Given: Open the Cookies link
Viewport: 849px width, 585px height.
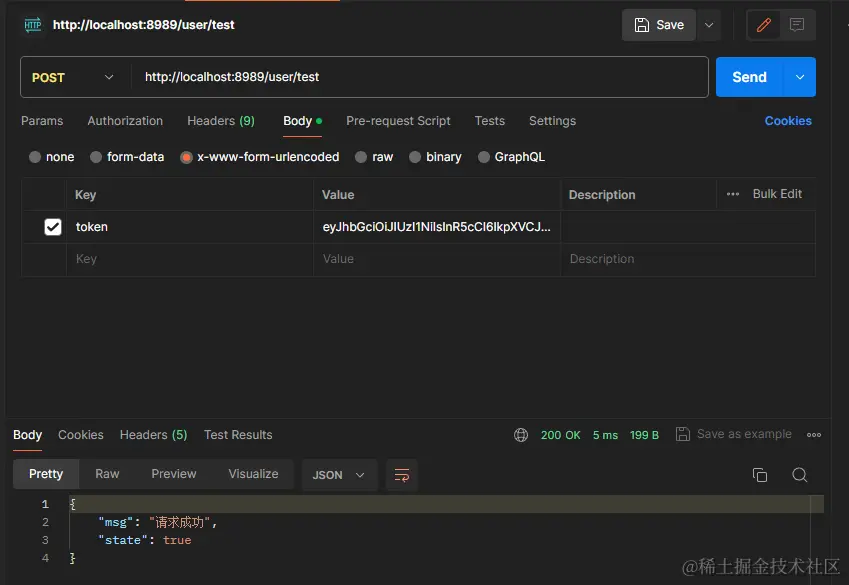Looking at the screenshot, I should (788, 121).
